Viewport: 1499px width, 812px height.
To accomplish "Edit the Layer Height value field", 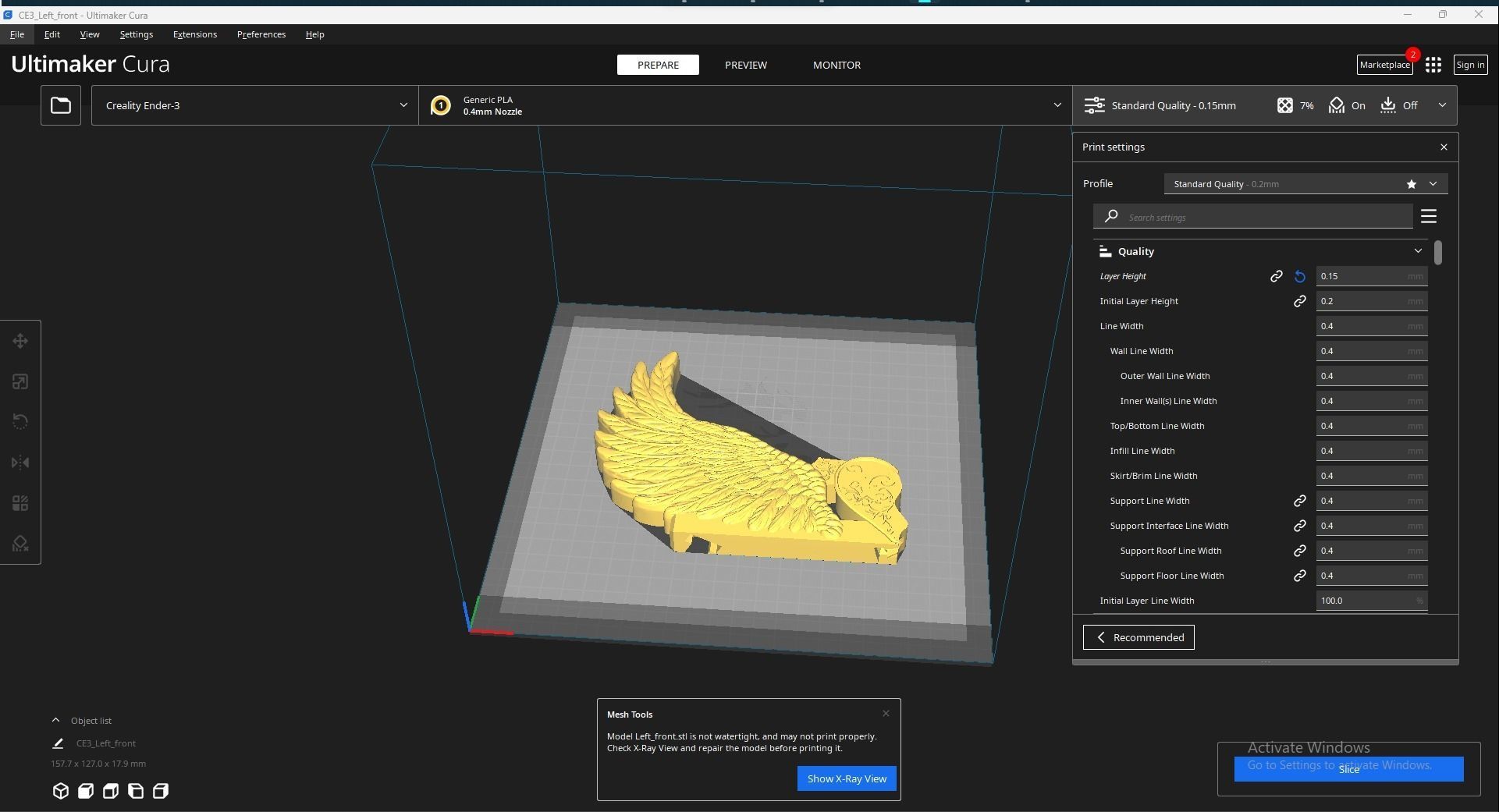I will point(1372,276).
